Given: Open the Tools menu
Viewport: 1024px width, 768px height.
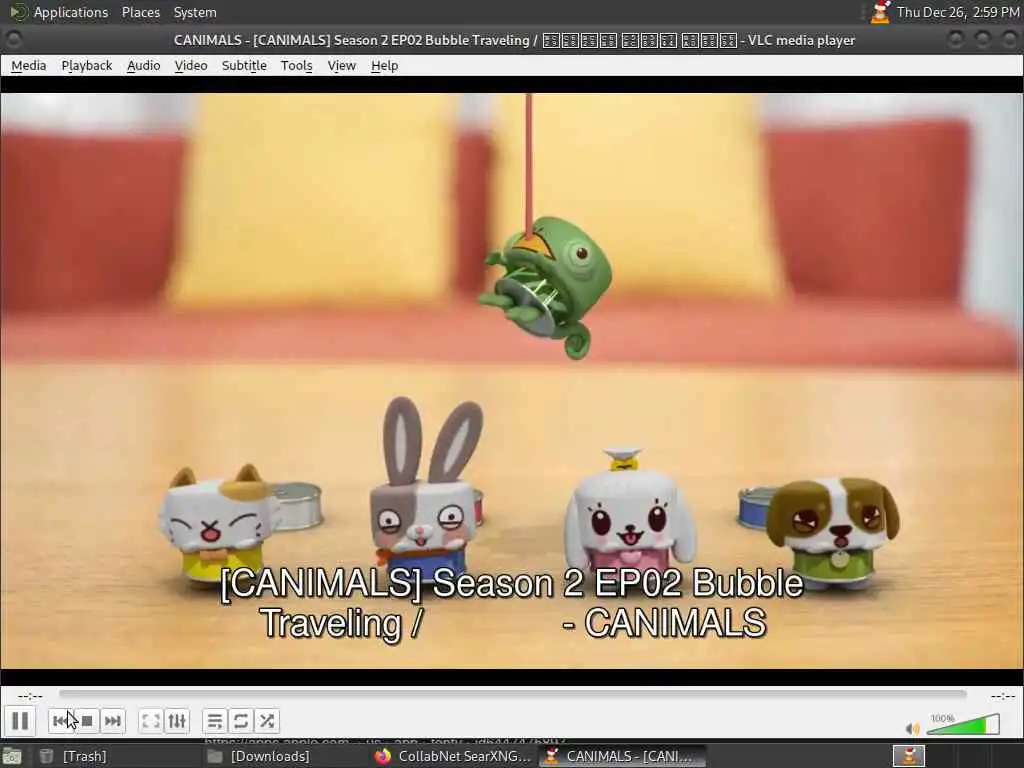Looking at the screenshot, I should (x=296, y=65).
